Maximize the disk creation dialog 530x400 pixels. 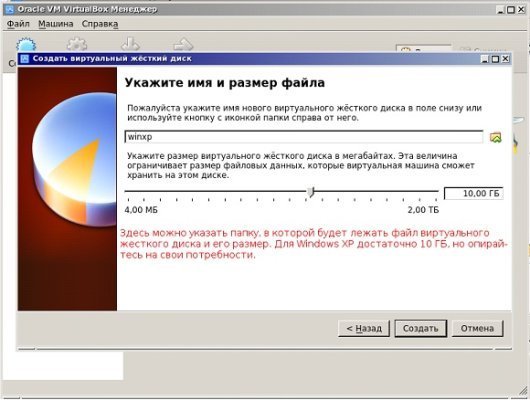point(495,59)
